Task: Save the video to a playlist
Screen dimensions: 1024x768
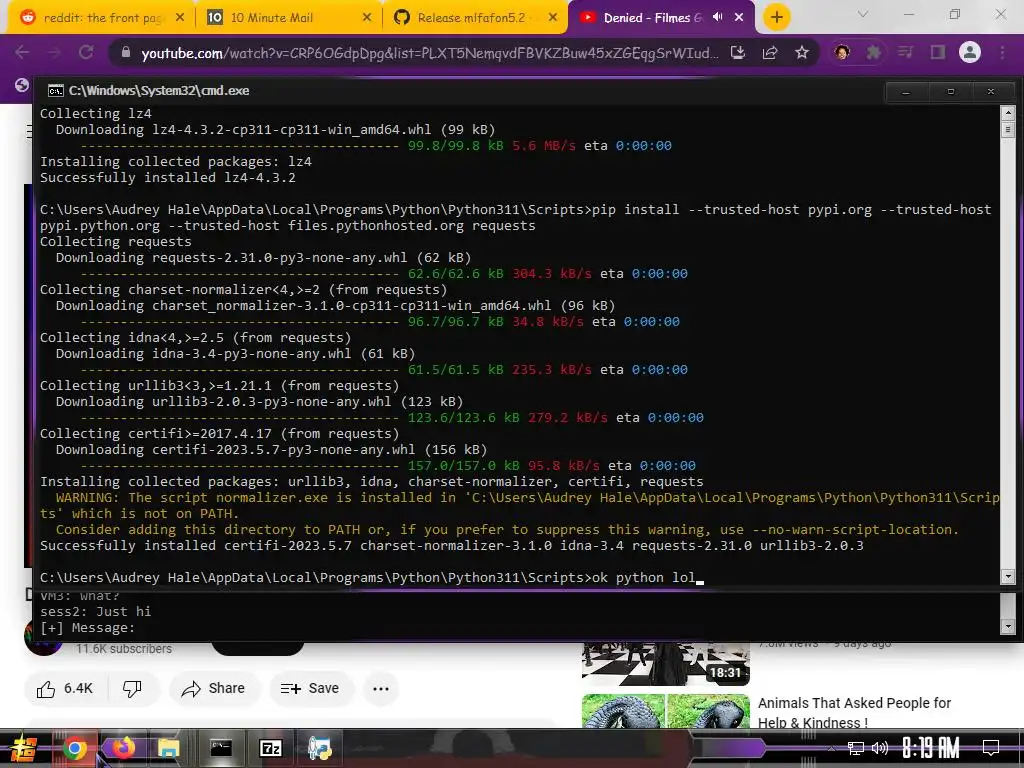Action: click(310, 688)
